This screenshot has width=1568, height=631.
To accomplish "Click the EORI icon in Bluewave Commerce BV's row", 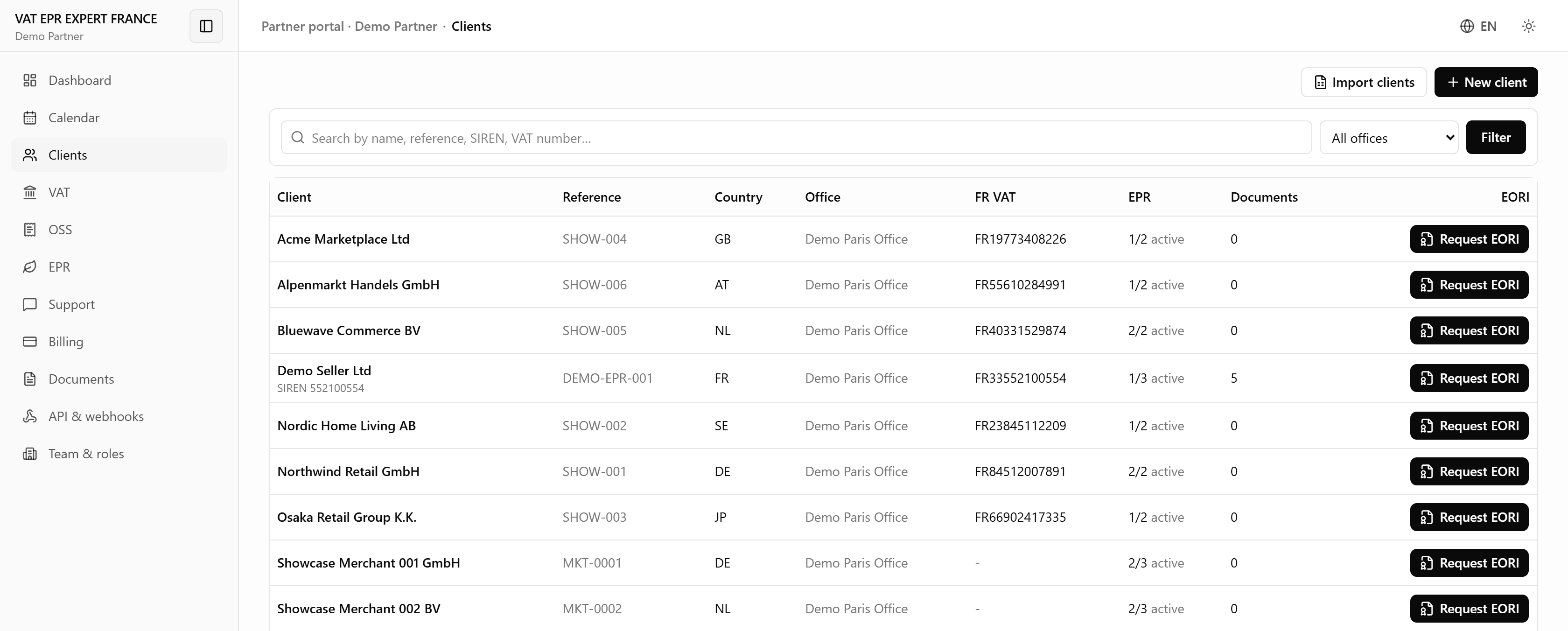I will 1426,330.
